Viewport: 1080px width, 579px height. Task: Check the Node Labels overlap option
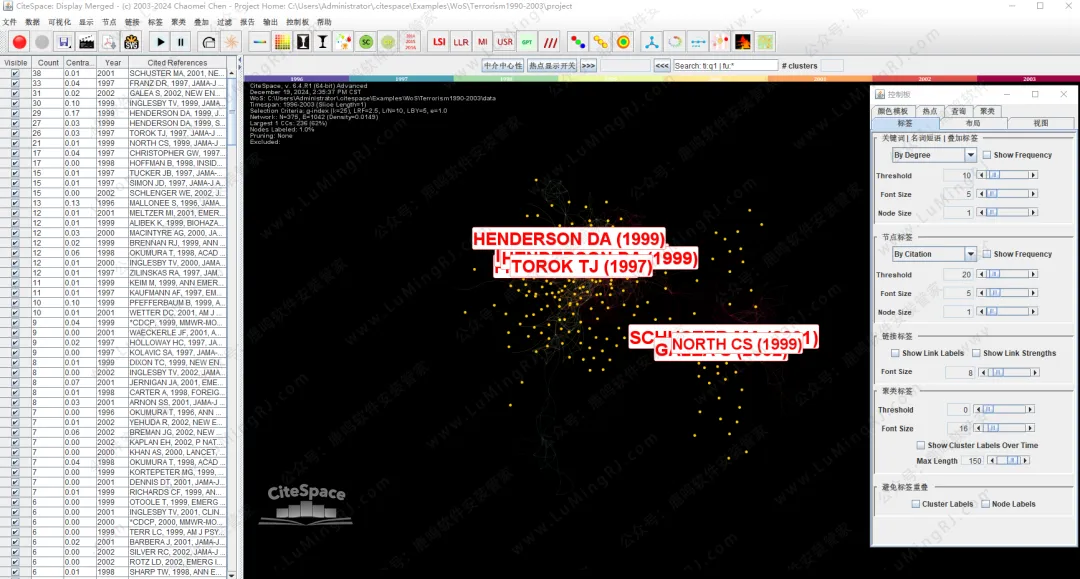(x=986, y=504)
